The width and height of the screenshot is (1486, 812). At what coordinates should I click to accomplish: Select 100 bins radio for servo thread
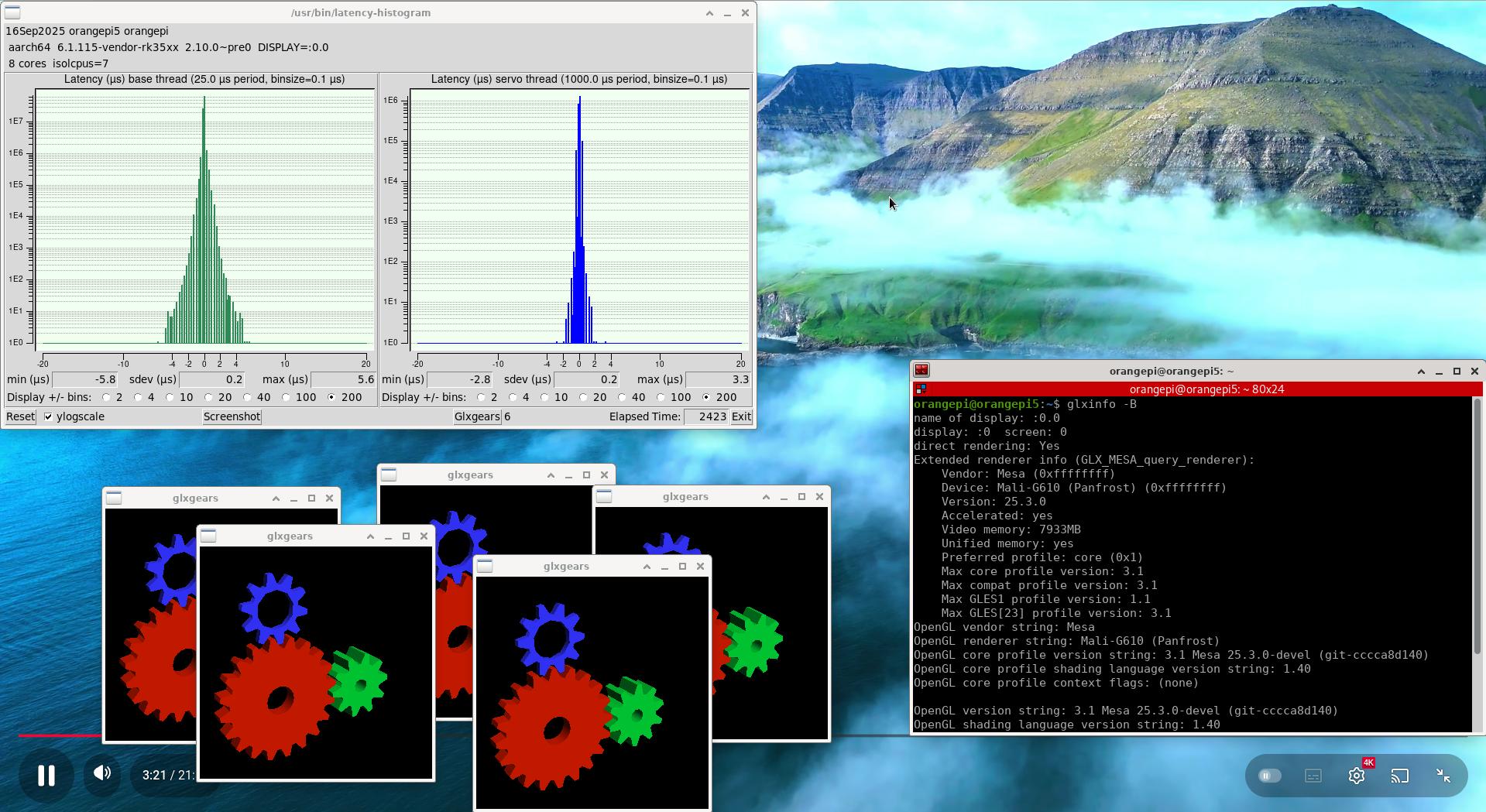pyautogui.click(x=661, y=398)
